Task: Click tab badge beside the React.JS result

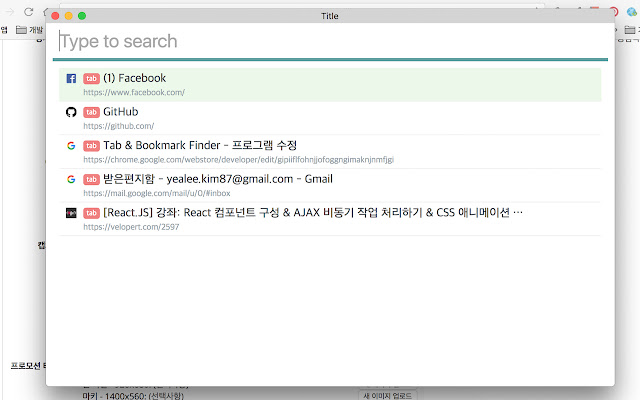Action: [91, 213]
